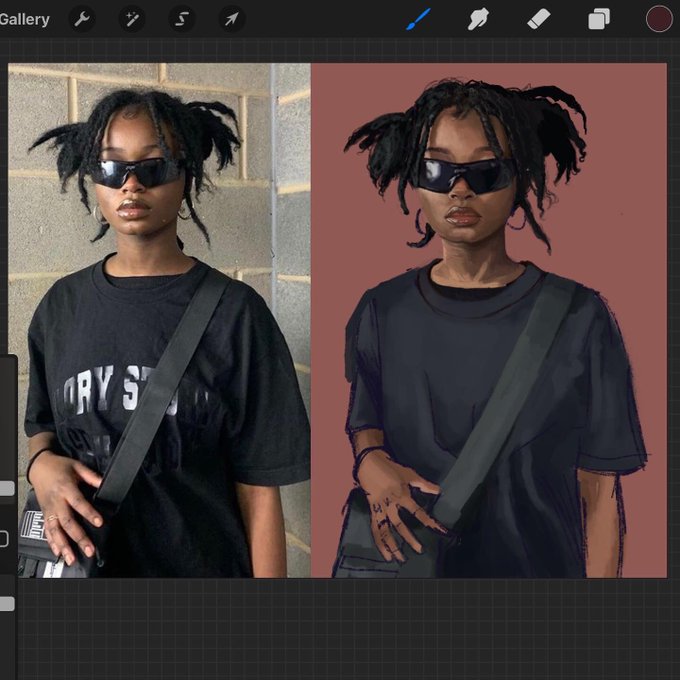Viewport: 680px width, 680px height.
Task: Open the Layers panel
Action: pyautogui.click(x=599, y=20)
